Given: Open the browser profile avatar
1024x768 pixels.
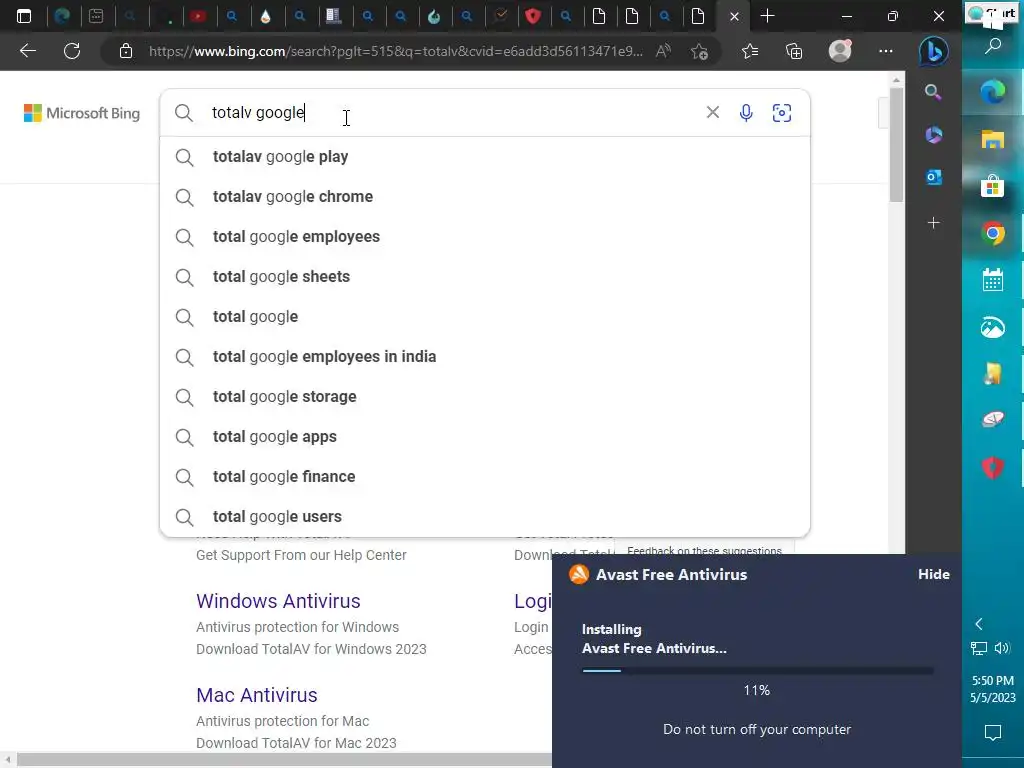Looking at the screenshot, I should (840, 51).
